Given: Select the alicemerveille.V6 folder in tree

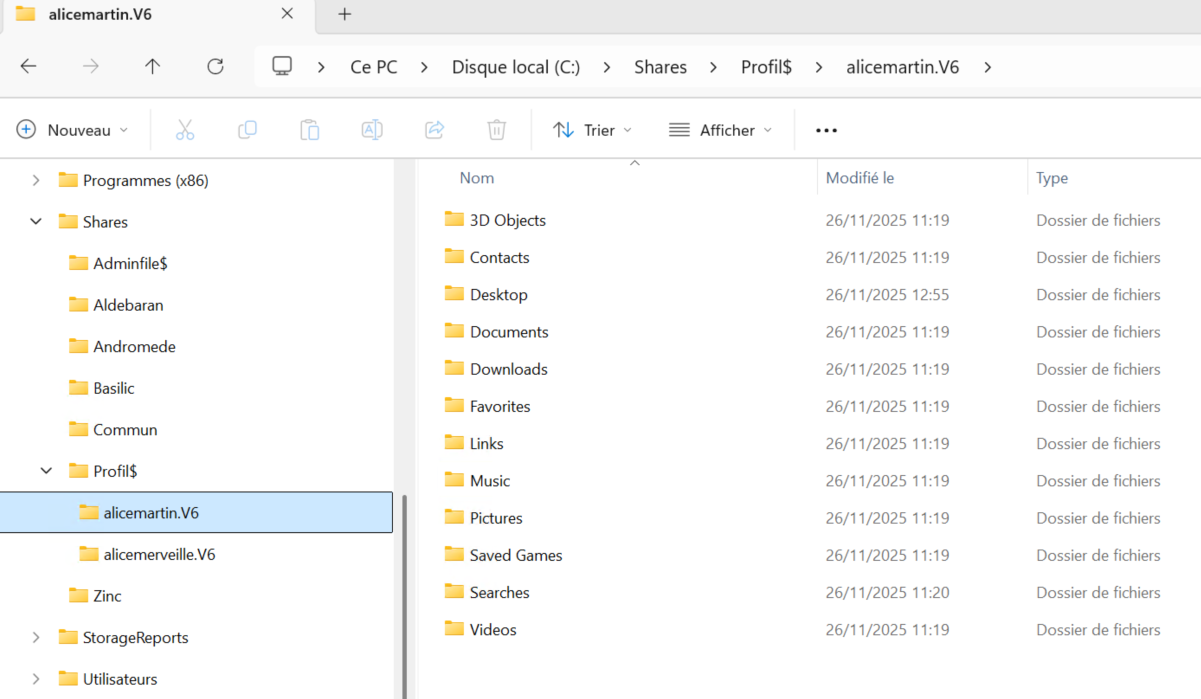Looking at the screenshot, I should pyautogui.click(x=159, y=554).
